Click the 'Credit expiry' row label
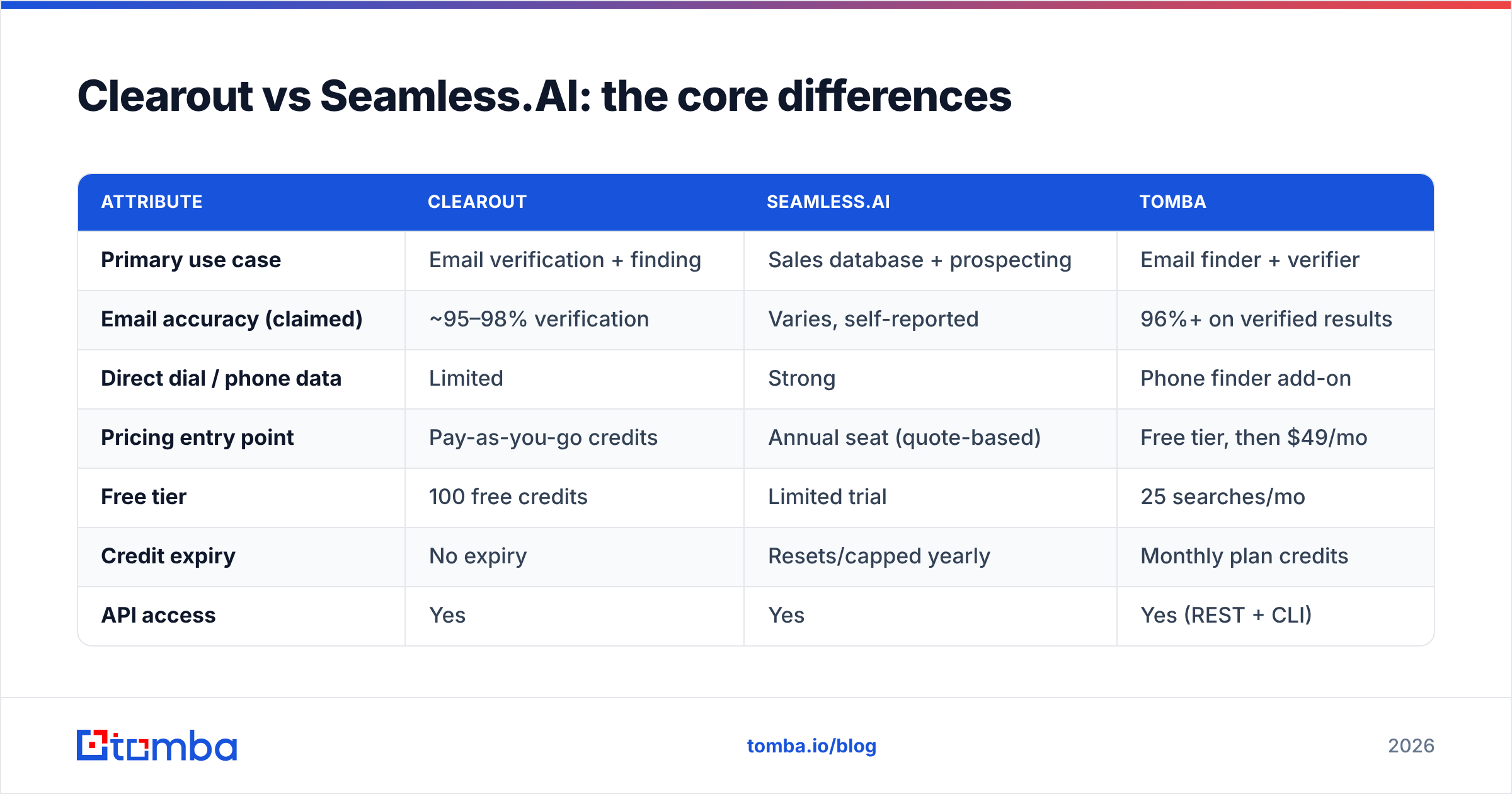 pyautogui.click(x=168, y=556)
